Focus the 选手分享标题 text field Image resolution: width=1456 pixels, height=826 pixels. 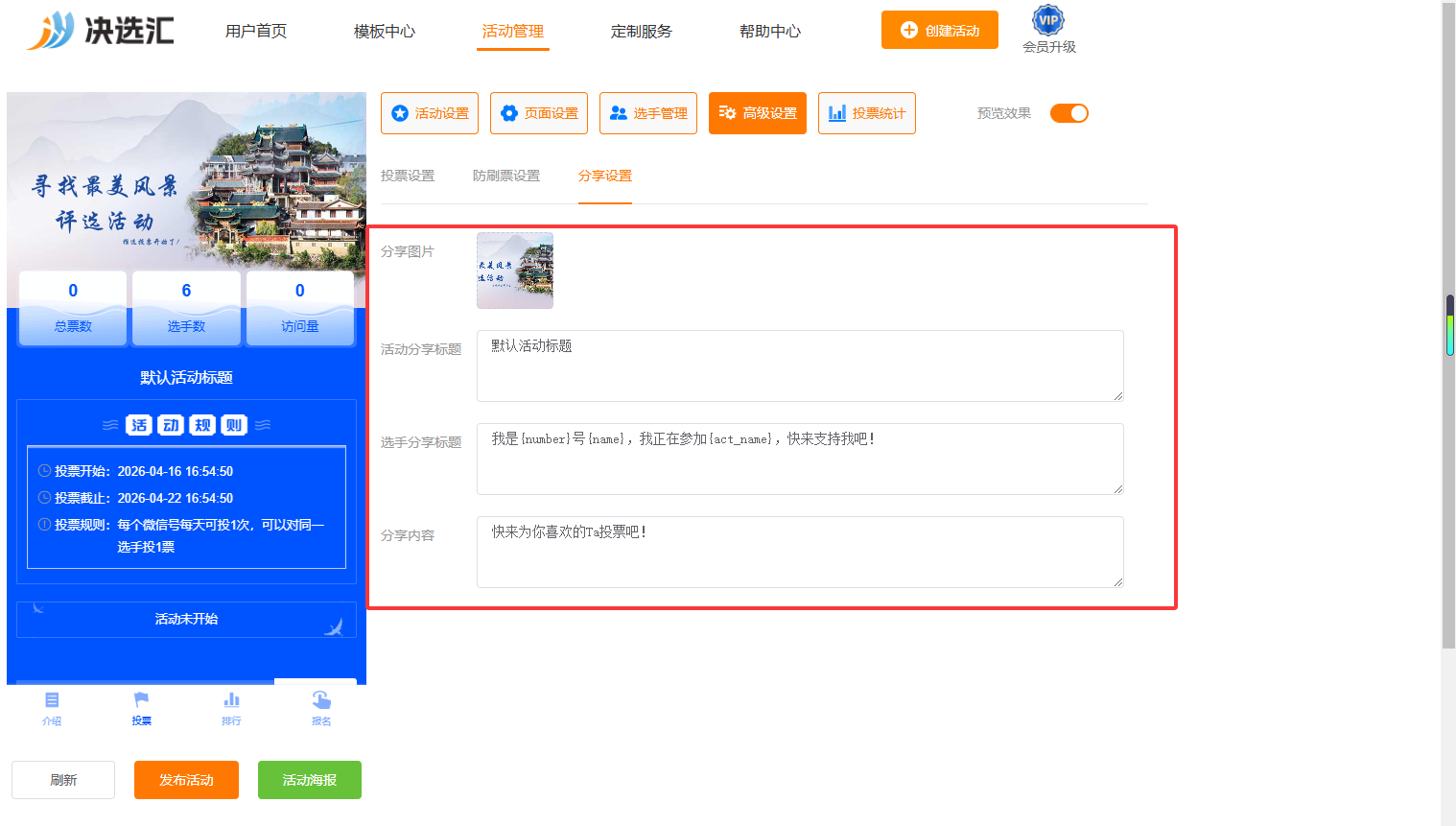(800, 459)
